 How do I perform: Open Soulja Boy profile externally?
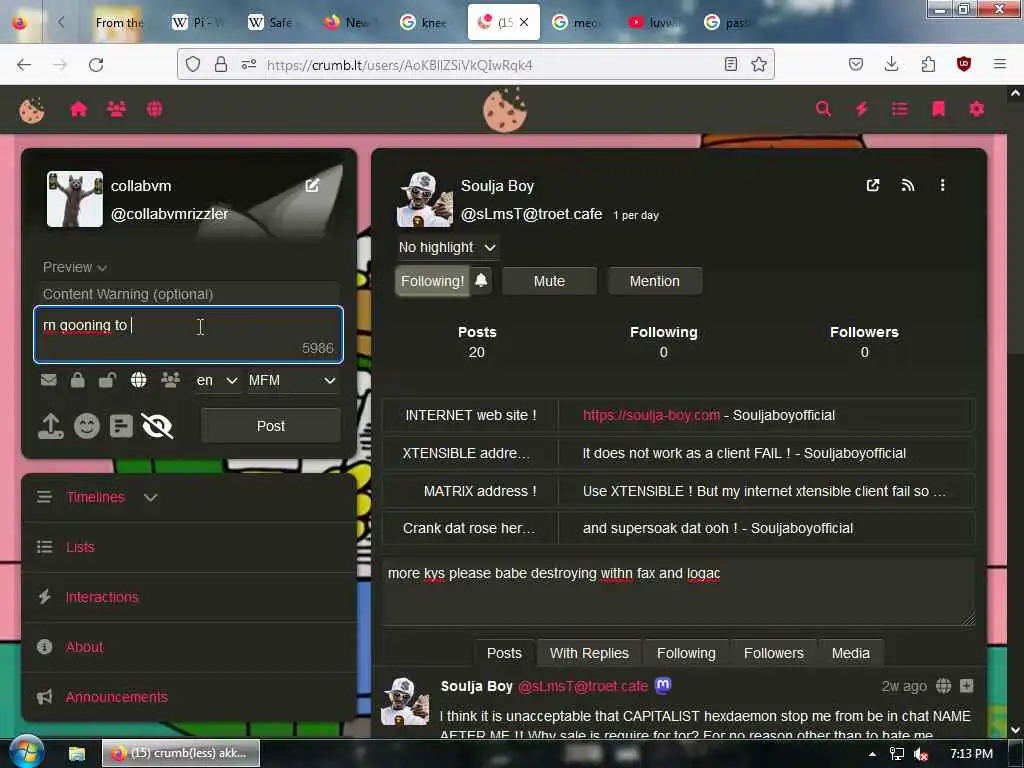pos(872,185)
